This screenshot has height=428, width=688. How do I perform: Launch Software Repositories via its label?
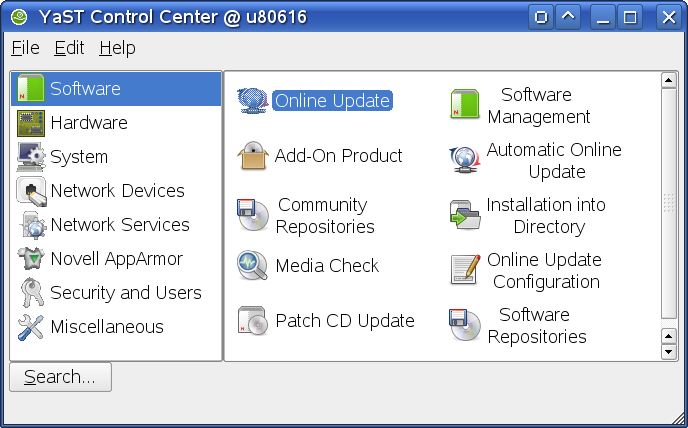pos(537,326)
